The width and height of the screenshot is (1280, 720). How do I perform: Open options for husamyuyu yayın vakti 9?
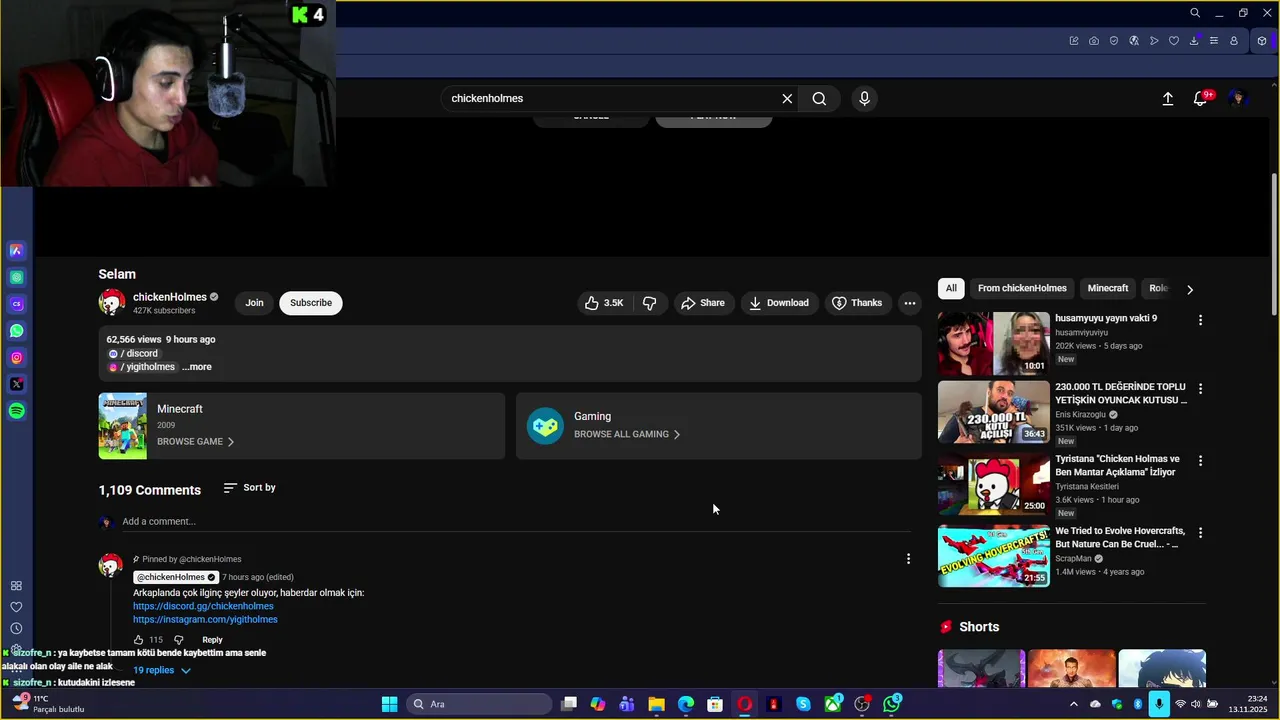(1200, 320)
